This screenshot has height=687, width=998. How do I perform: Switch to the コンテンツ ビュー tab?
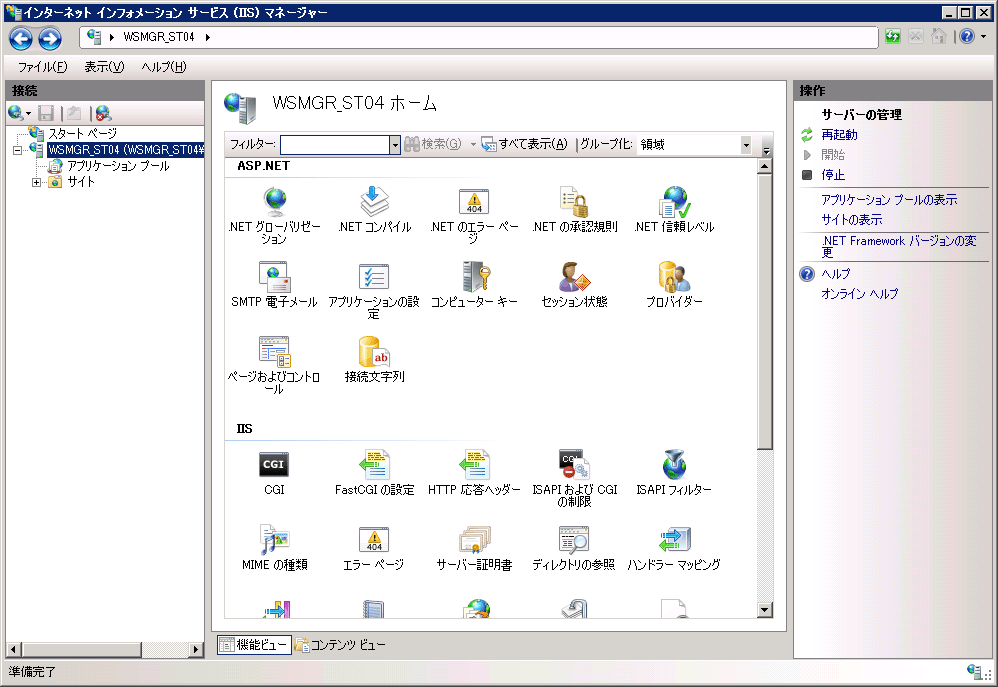340,645
